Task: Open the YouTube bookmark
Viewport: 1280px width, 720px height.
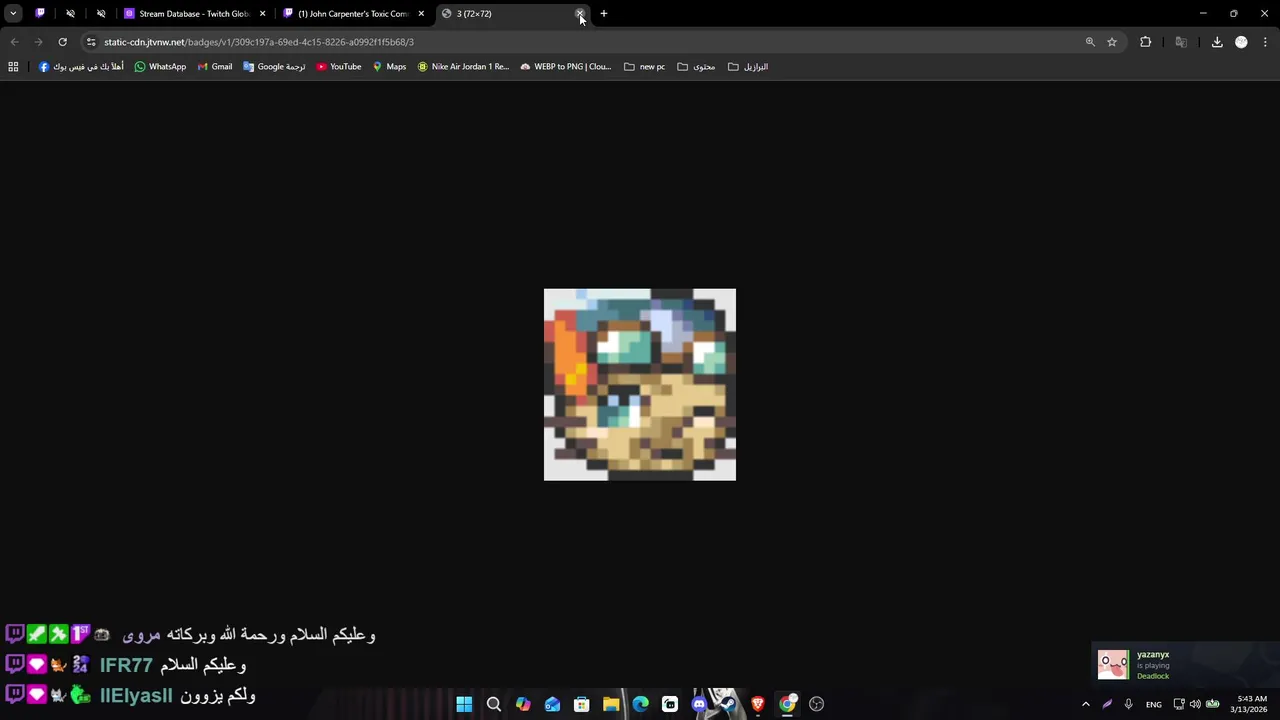Action: pyautogui.click(x=339, y=67)
